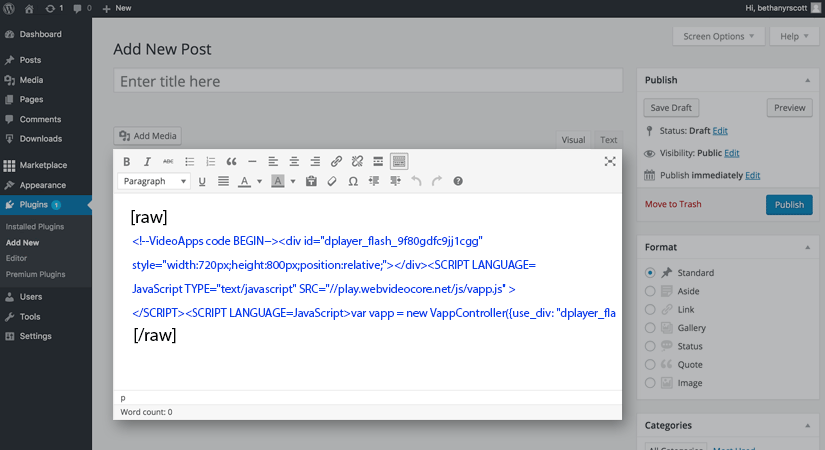Toggle bold formatting in editor toolbar

[126, 162]
